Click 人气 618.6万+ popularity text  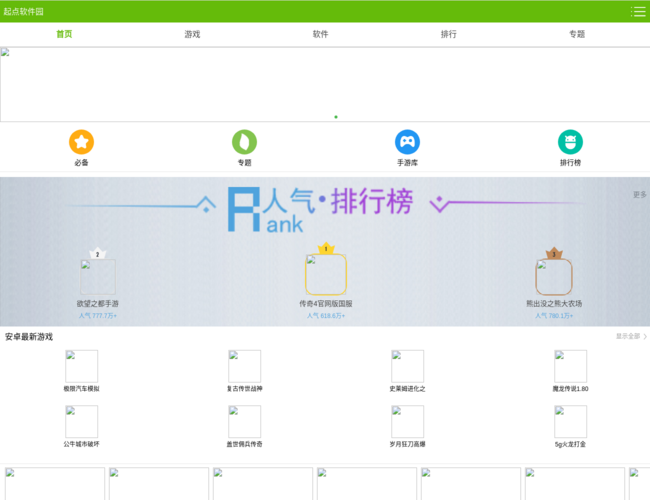(326, 316)
